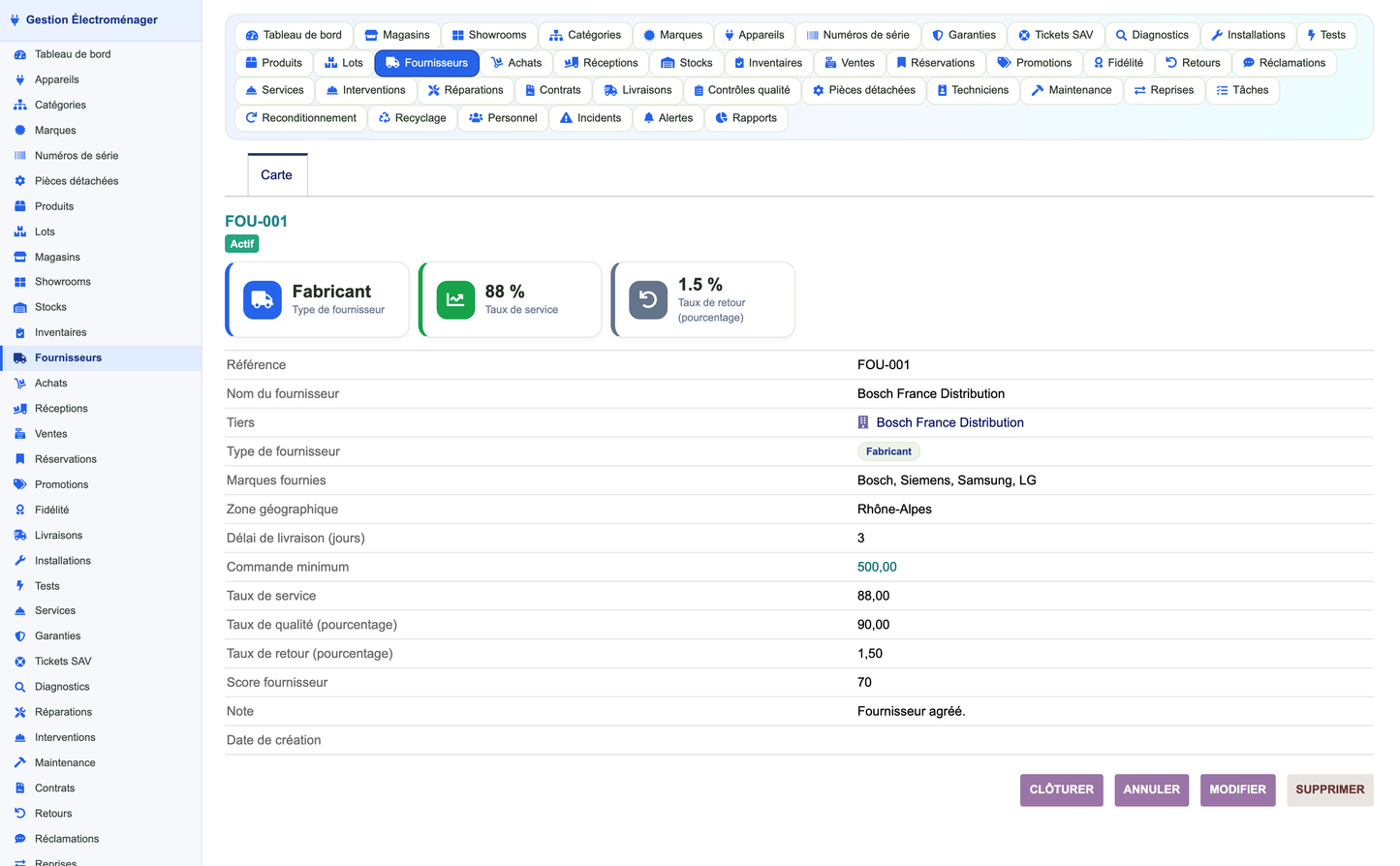The image size is (1400, 866).
Task: Click the CLÔTURER button
Action: [x=1061, y=789]
